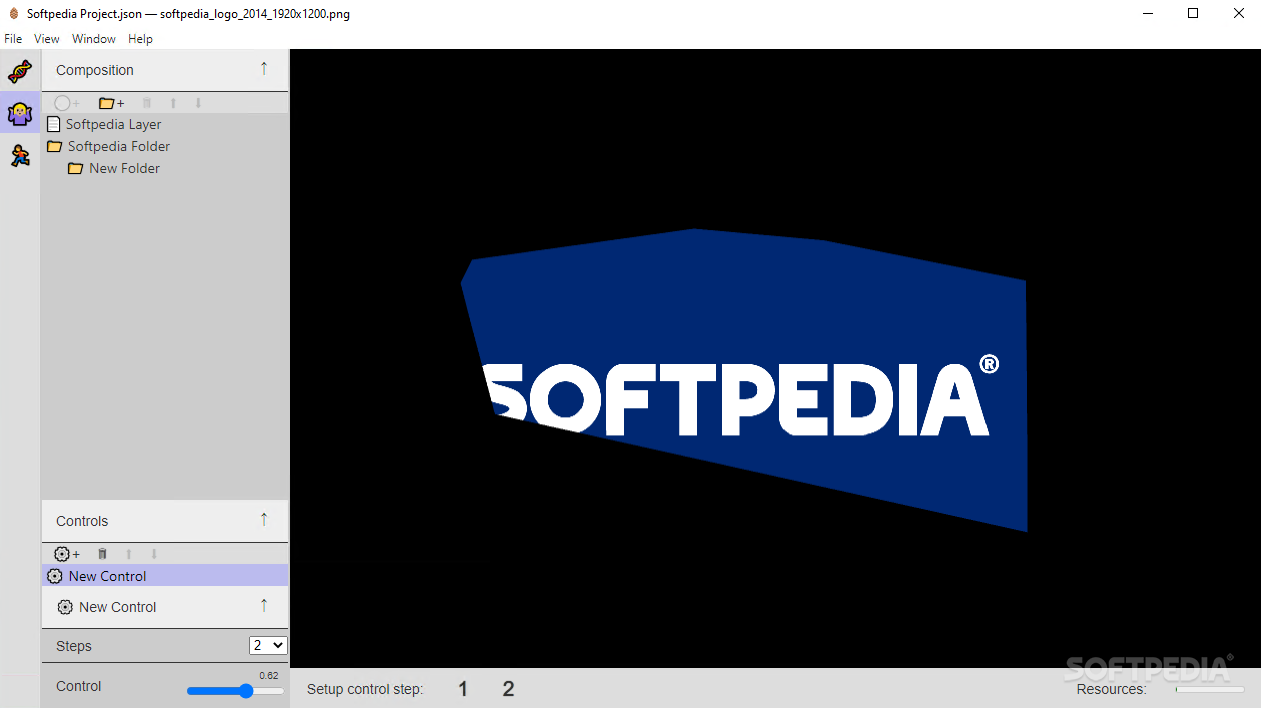This screenshot has height=708, width=1261.
Task: Click the New Folder folder icon
Action: coord(75,168)
